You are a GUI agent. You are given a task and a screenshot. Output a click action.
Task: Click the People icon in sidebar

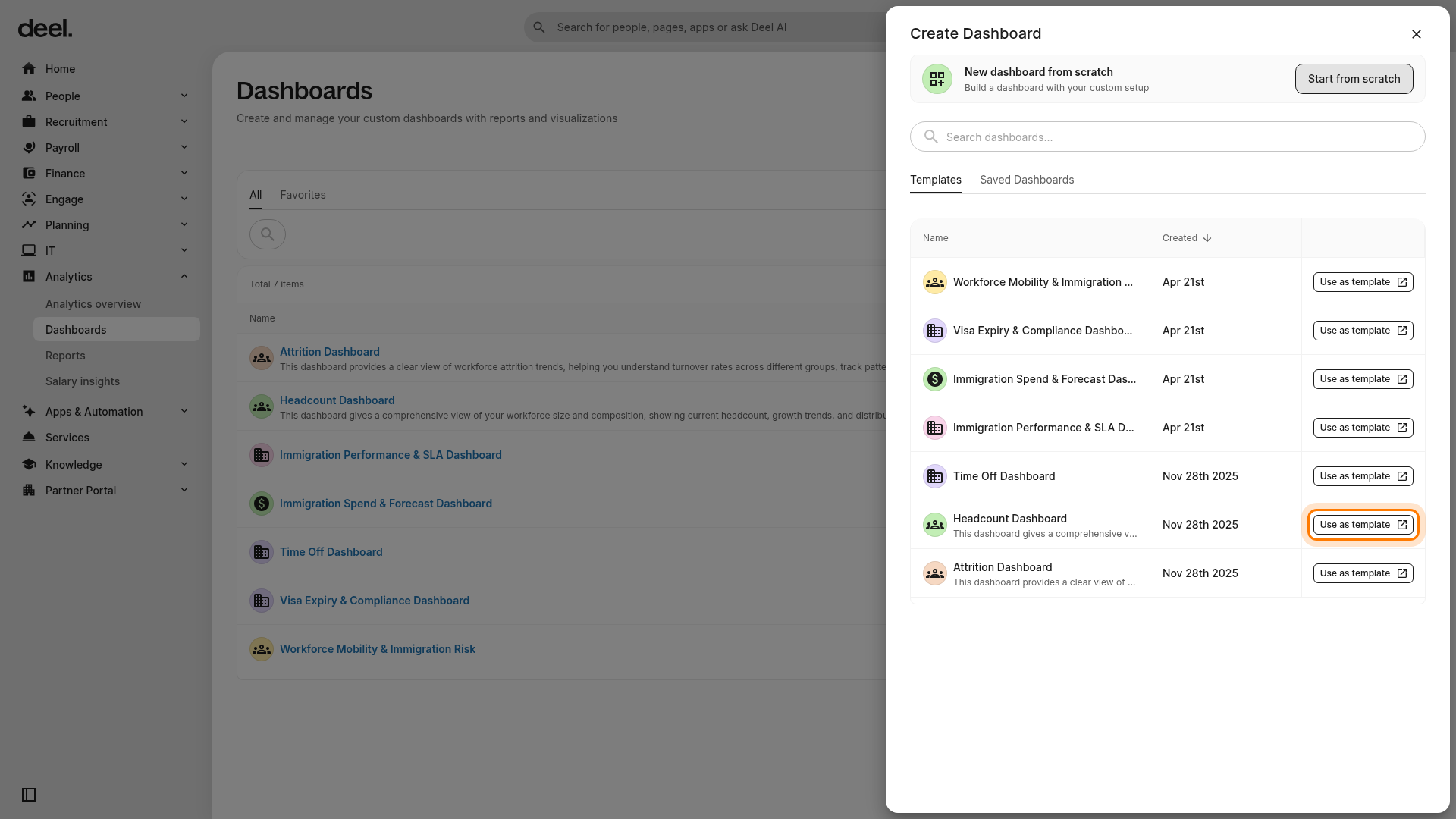[29, 96]
